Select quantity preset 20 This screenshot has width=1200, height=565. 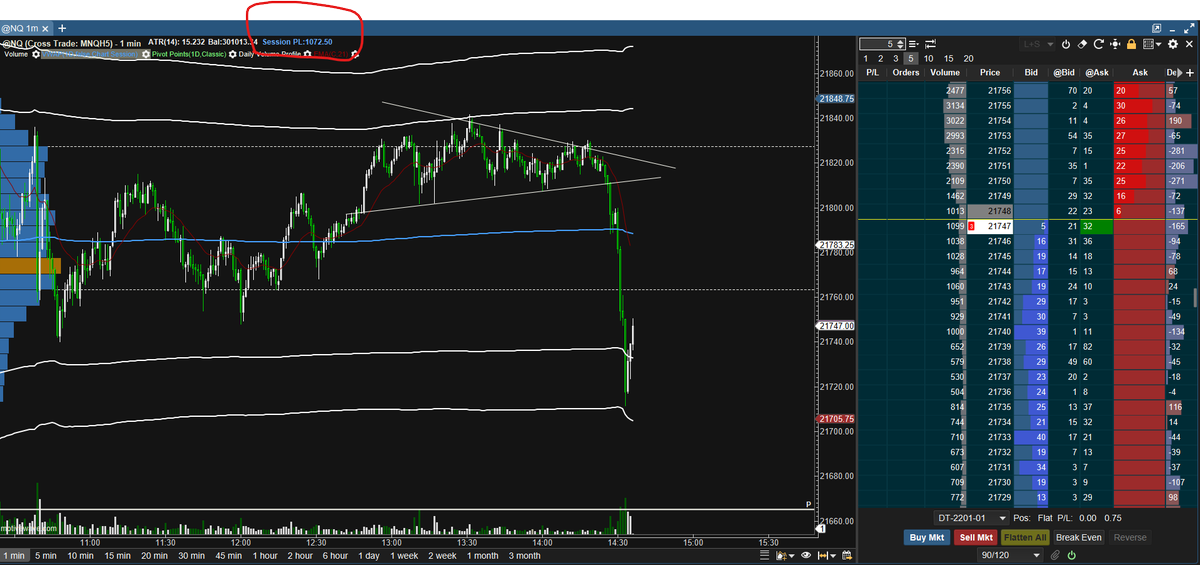coord(969,59)
